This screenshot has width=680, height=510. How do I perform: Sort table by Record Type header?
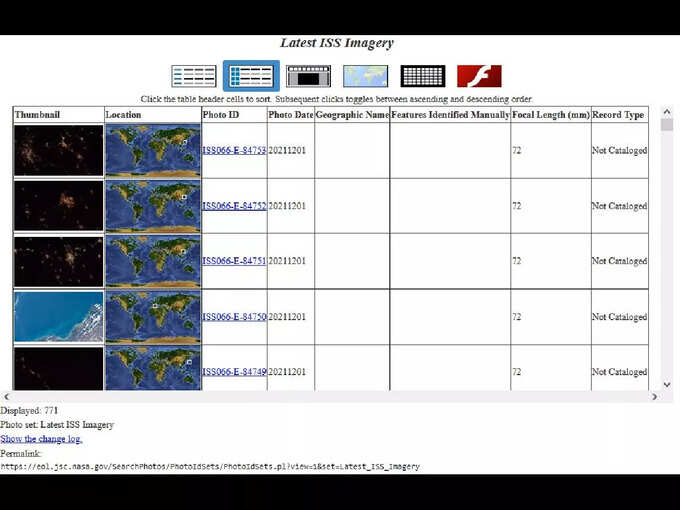pos(618,115)
